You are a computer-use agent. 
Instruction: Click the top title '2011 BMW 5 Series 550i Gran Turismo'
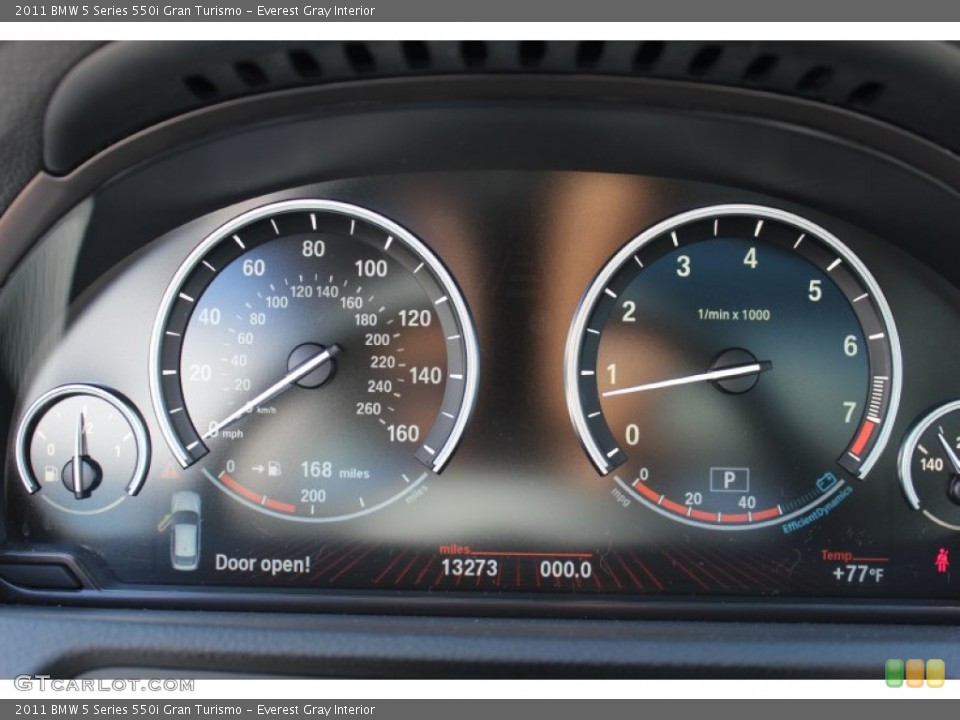click(128, 10)
